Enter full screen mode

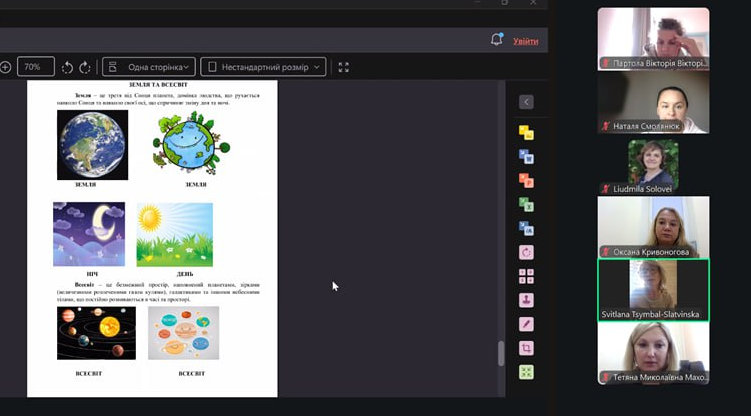344,67
